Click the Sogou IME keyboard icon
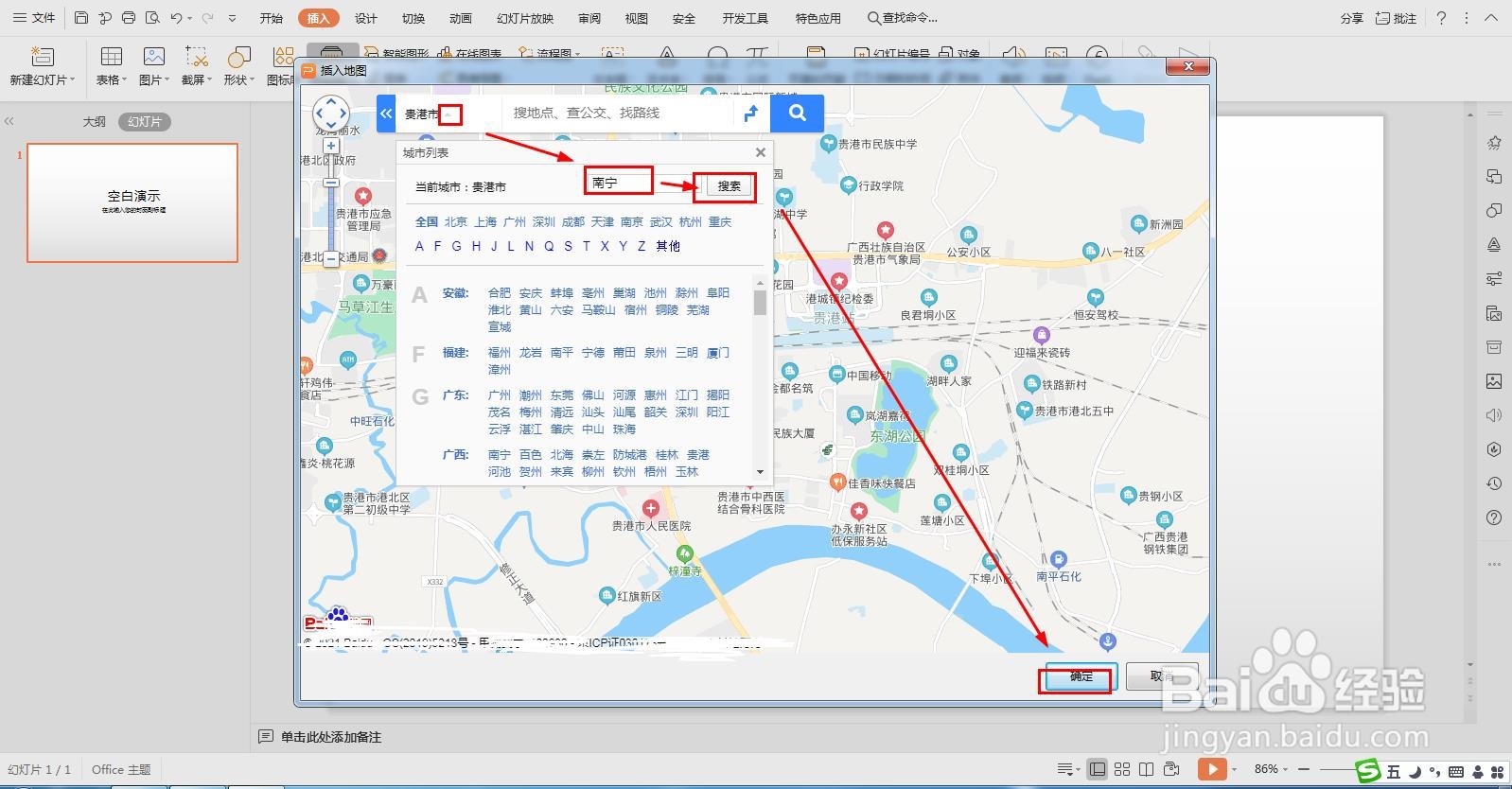 pos(1455,772)
